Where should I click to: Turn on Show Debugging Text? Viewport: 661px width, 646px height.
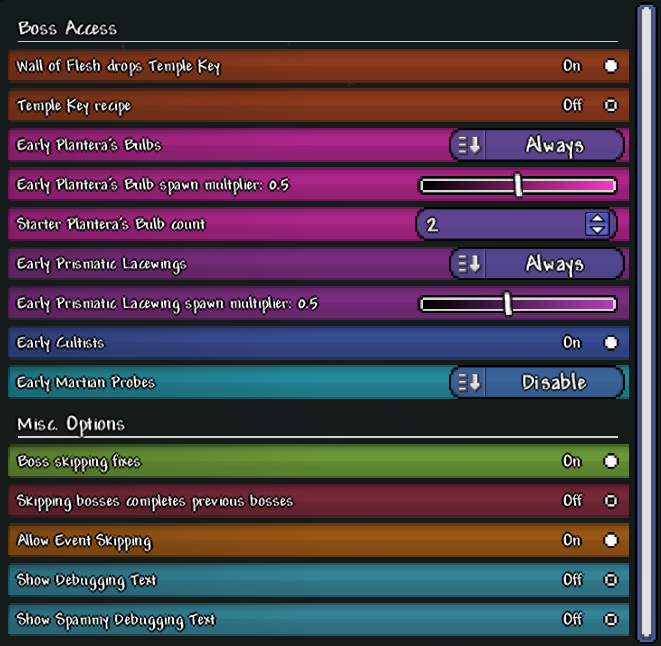coord(611,580)
